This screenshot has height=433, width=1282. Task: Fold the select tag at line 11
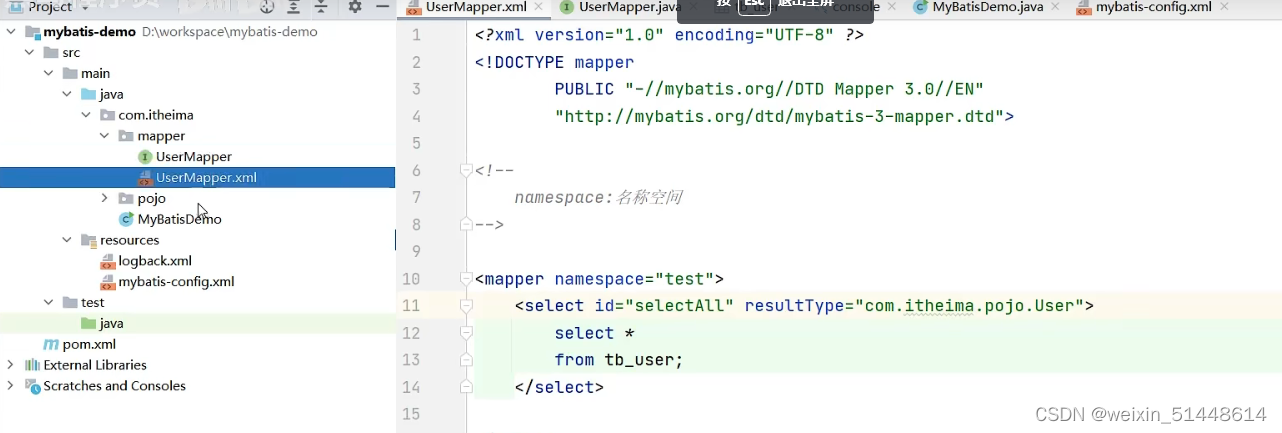pyautogui.click(x=465, y=306)
